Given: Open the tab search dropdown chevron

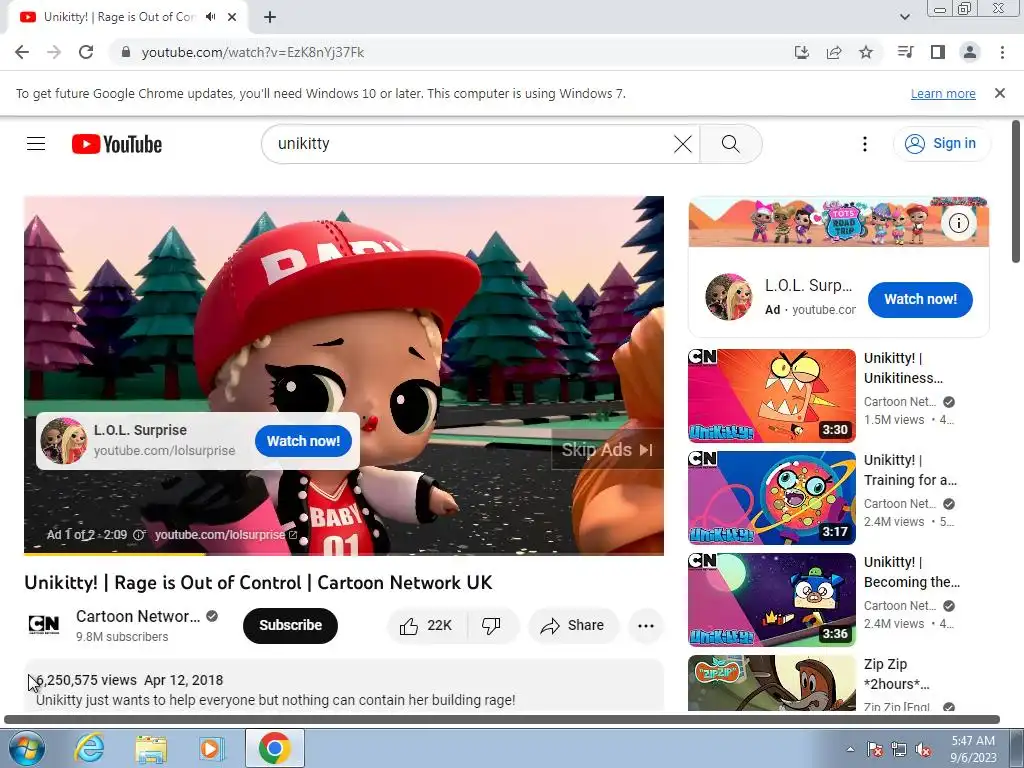Looking at the screenshot, I should tap(904, 17).
